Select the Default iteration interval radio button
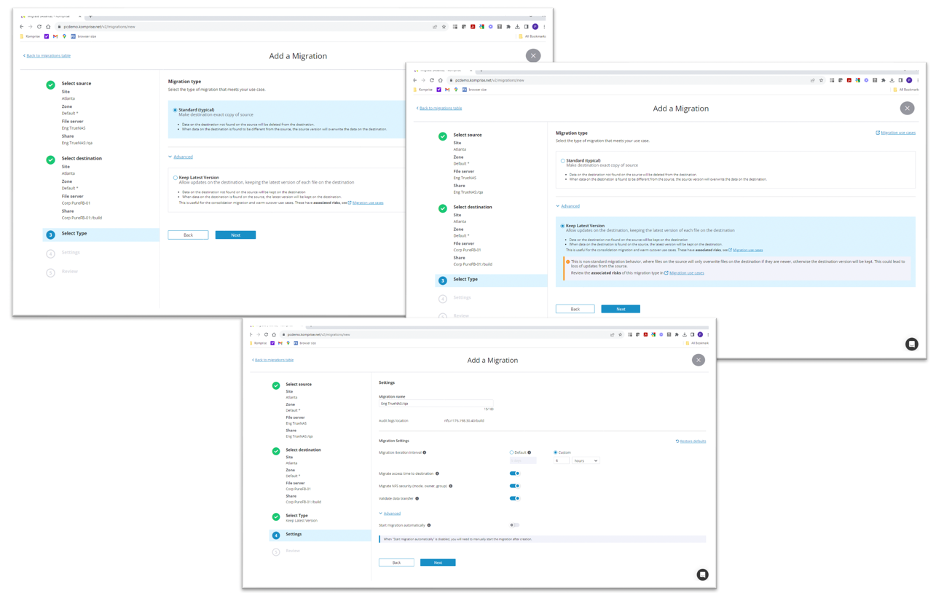Screen dimensions: 936x594 tap(512, 452)
